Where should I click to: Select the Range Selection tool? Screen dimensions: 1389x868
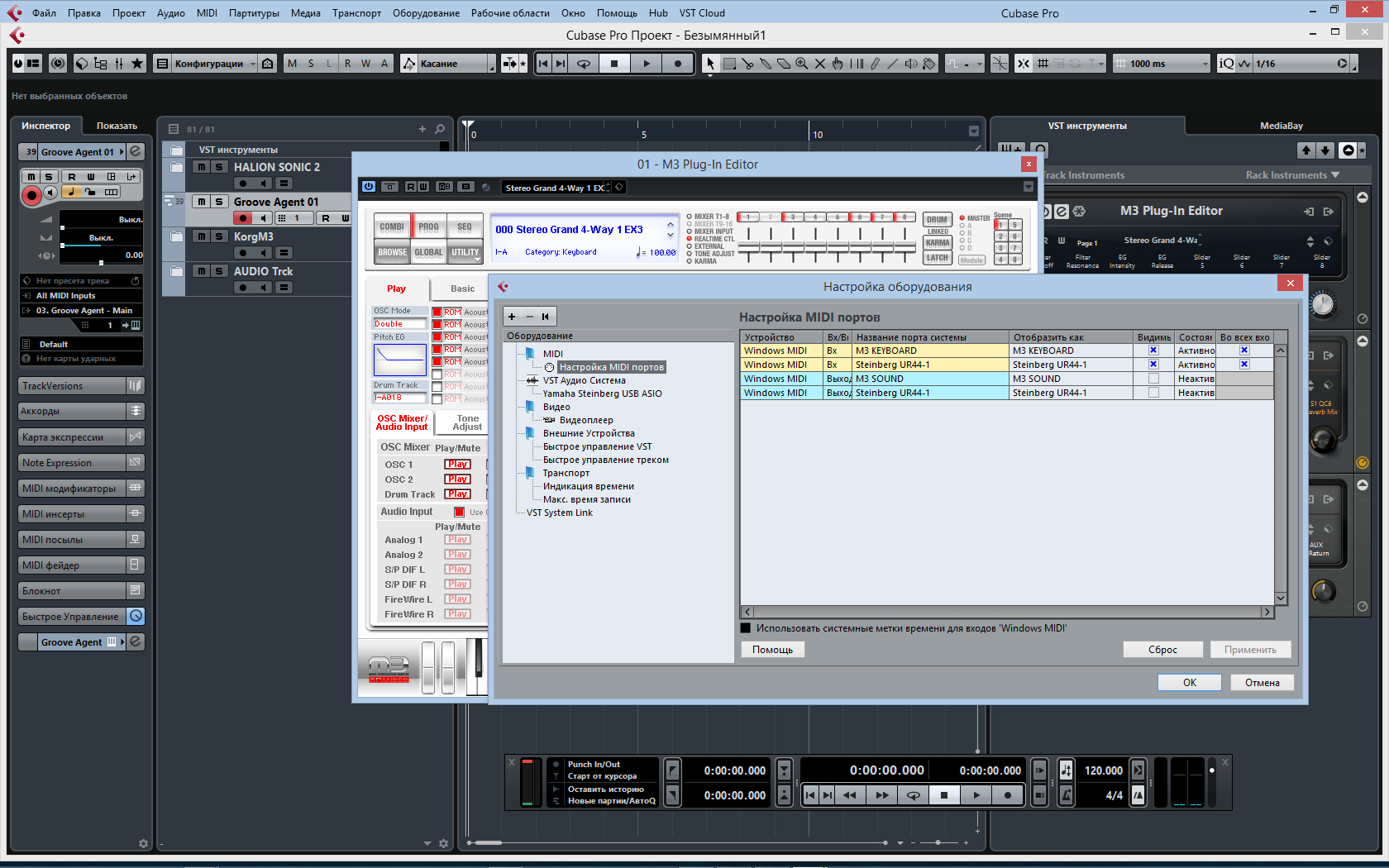click(x=729, y=64)
